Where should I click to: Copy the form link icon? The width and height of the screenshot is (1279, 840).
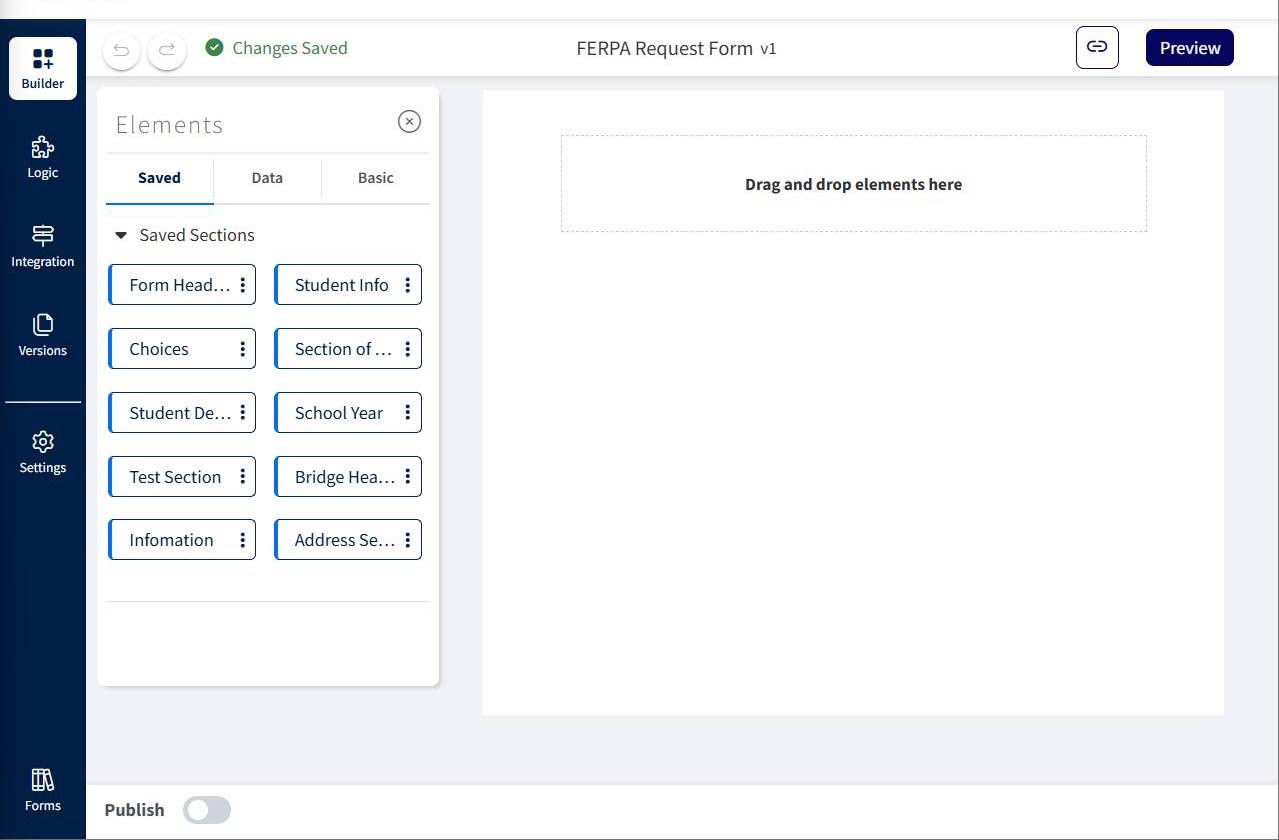(x=1097, y=47)
